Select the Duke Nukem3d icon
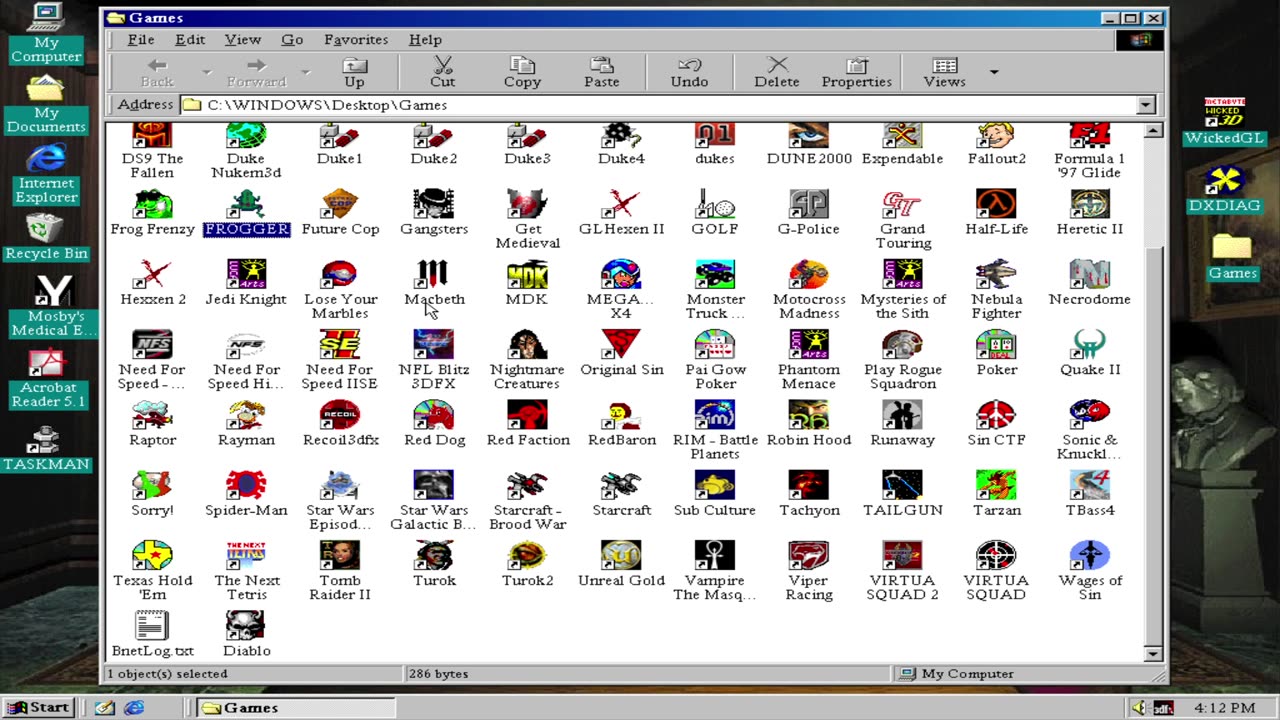This screenshot has height=720, width=1280. (246, 136)
